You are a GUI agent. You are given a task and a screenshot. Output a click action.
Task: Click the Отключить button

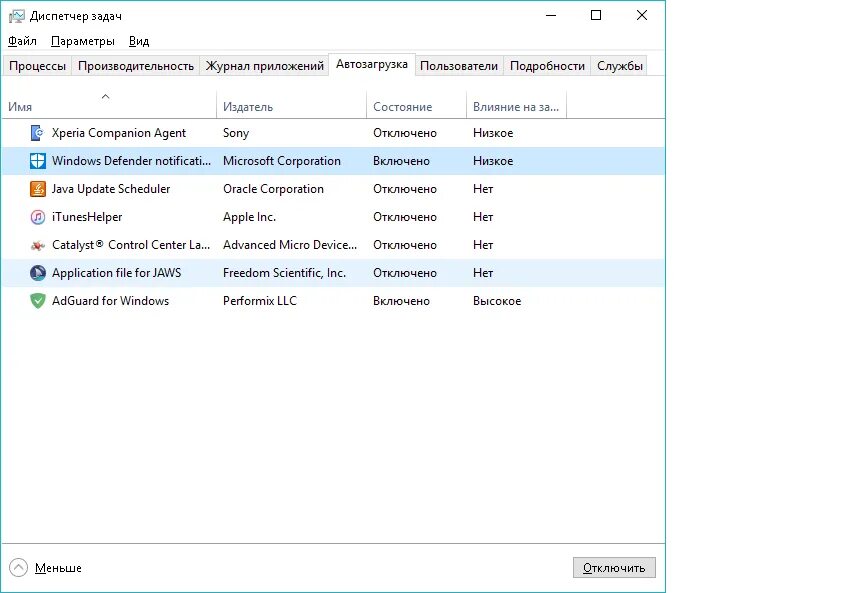[x=614, y=568]
